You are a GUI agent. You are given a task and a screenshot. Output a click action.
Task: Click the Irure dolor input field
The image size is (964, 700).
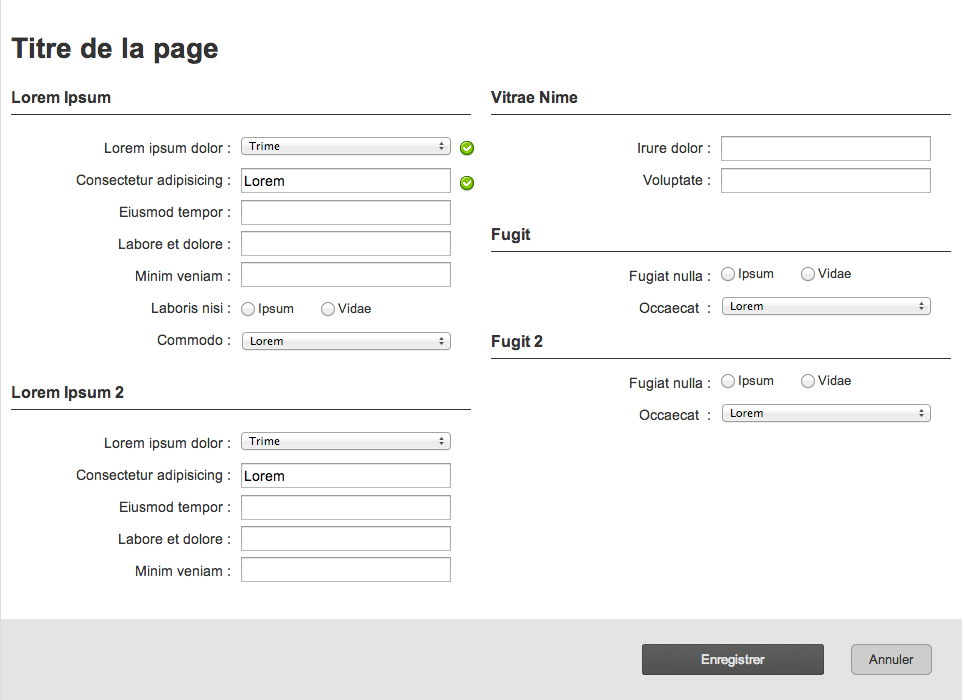pyautogui.click(x=825, y=148)
